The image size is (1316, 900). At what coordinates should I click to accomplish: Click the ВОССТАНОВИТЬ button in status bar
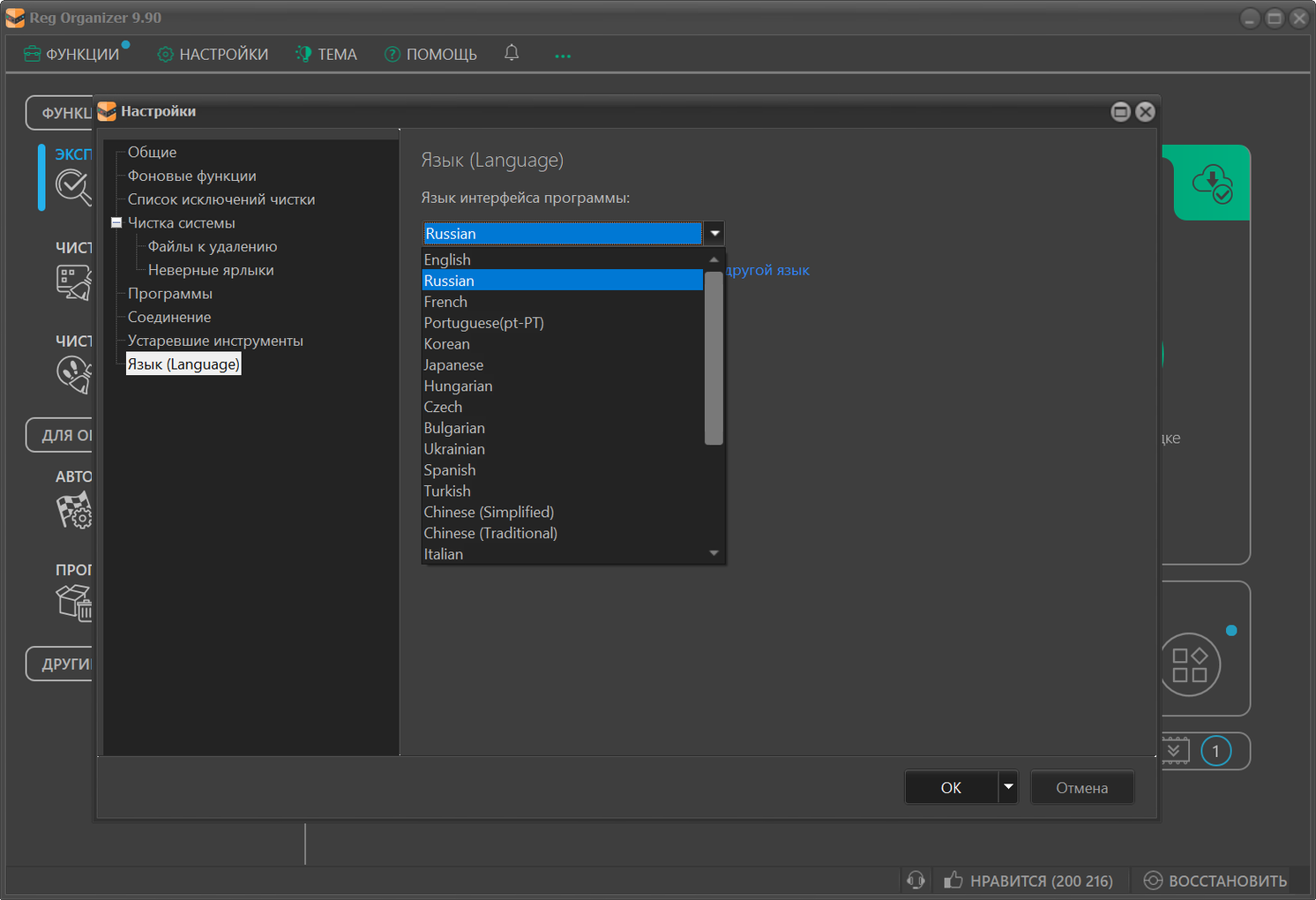pyautogui.click(x=1215, y=881)
